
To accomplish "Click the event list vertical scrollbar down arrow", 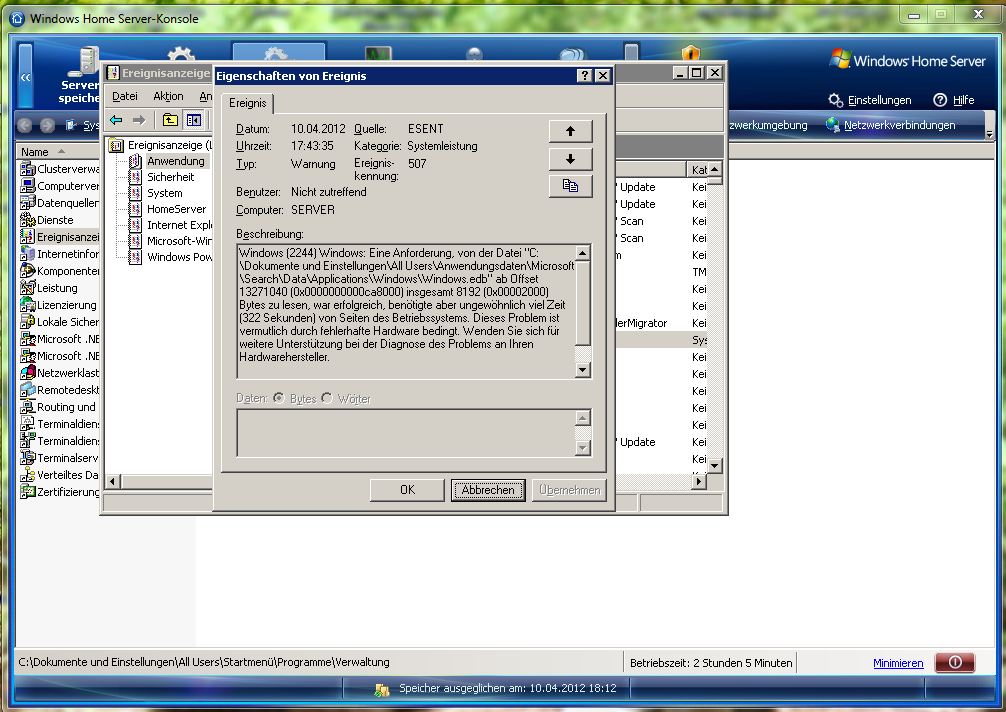I will [715, 465].
